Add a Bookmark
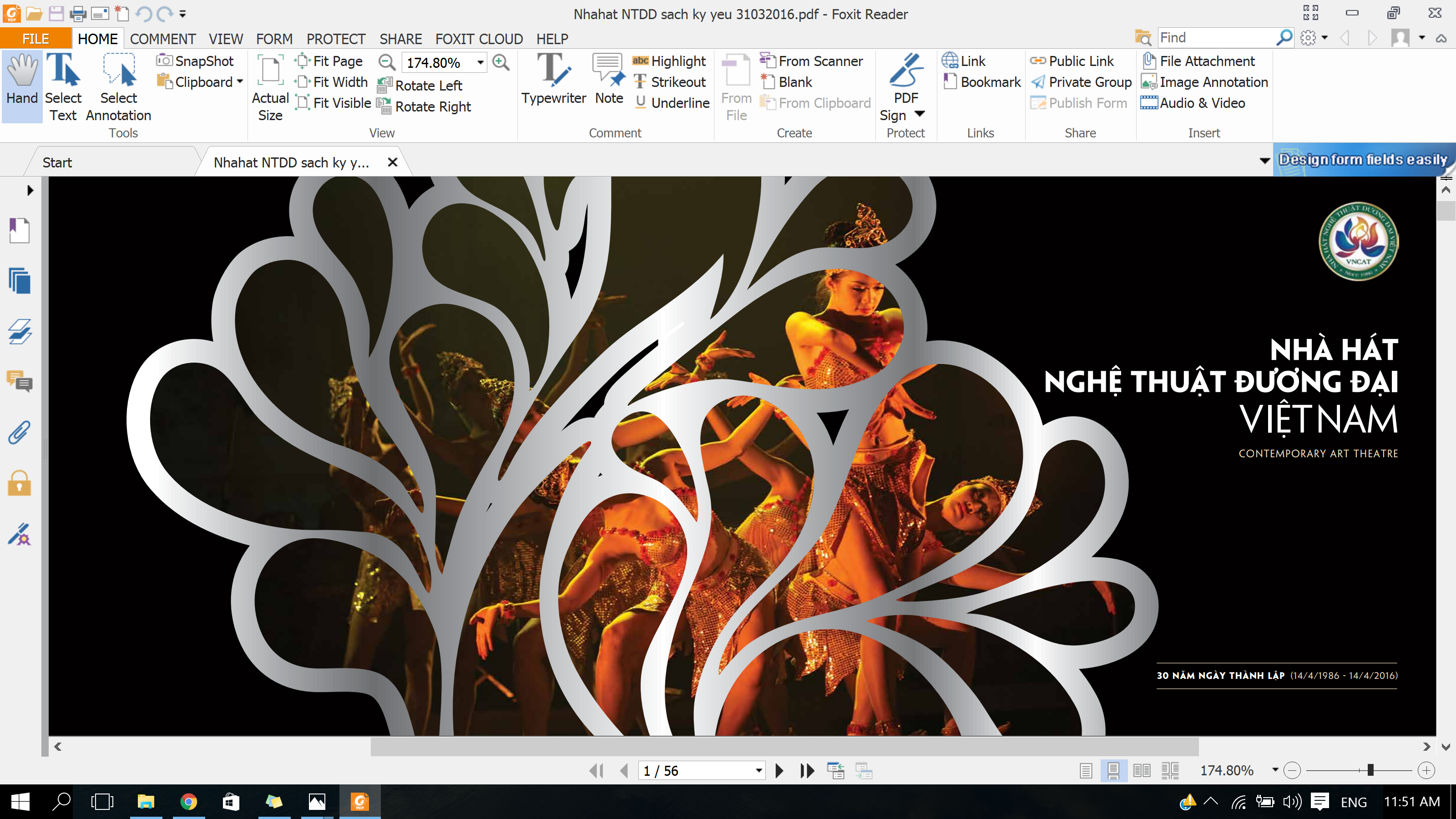1456x819 pixels. (x=981, y=82)
